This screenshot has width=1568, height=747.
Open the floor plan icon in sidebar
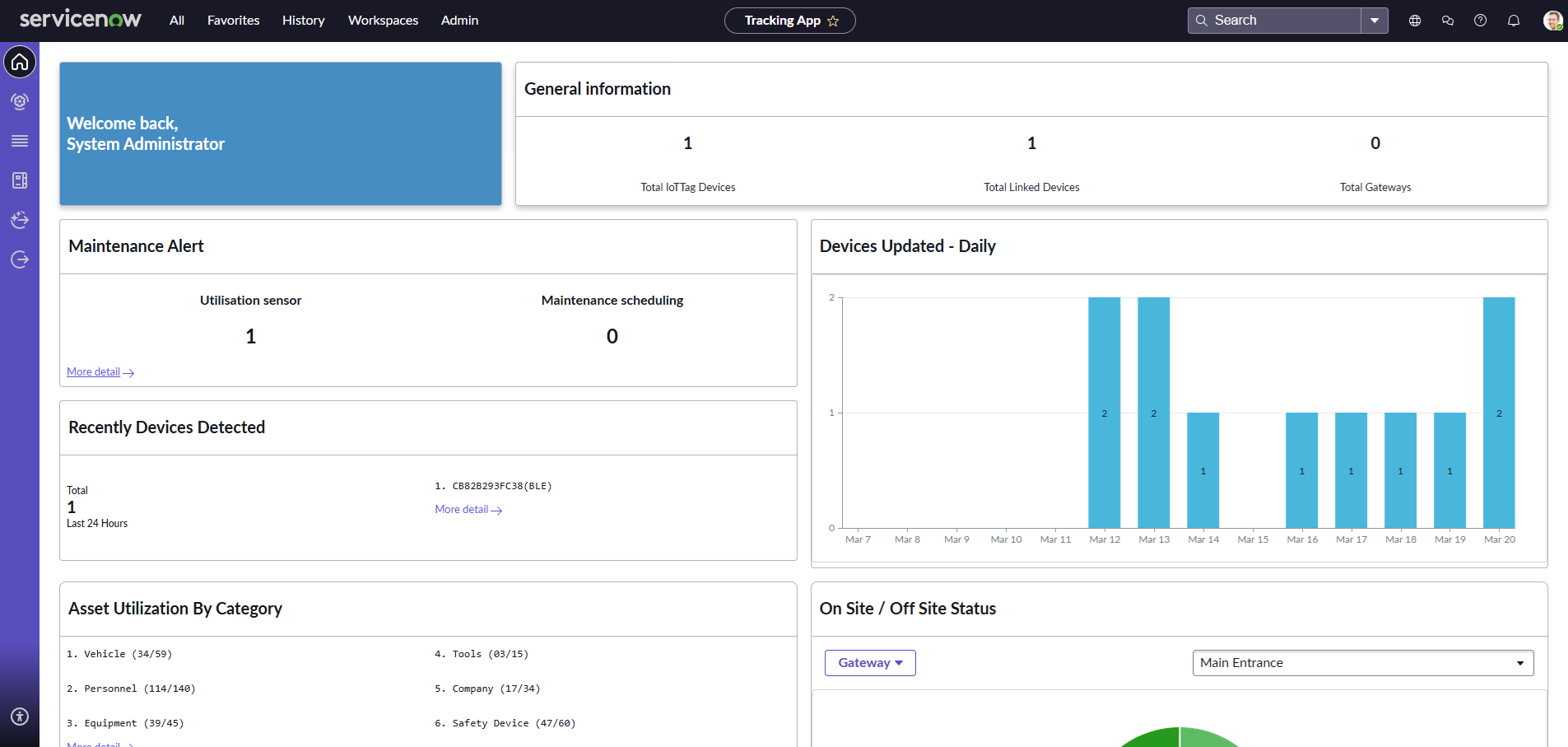coord(20,180)
